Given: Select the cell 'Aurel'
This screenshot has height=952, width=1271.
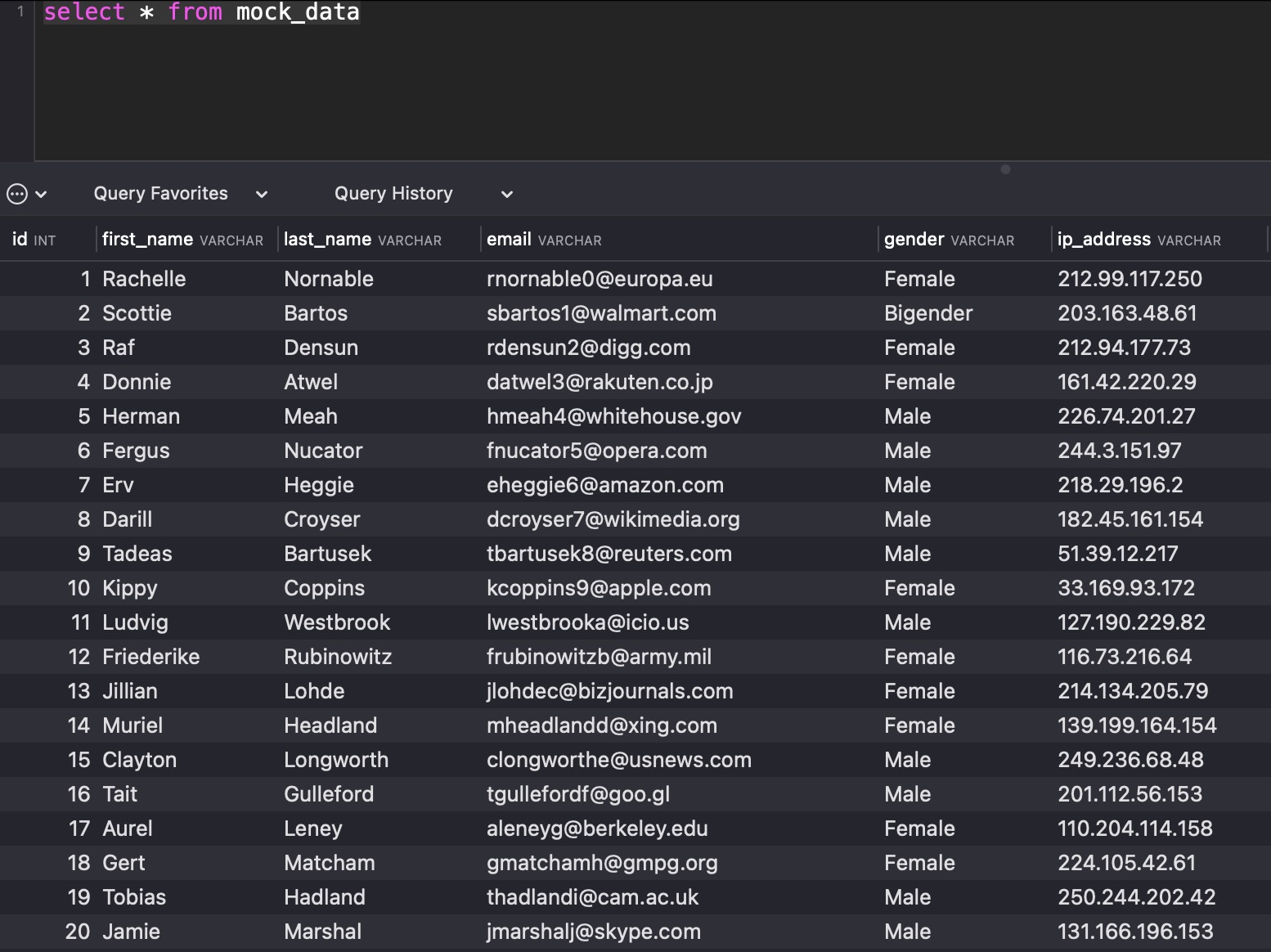Looking at the screenshot, I should (127, 829).
